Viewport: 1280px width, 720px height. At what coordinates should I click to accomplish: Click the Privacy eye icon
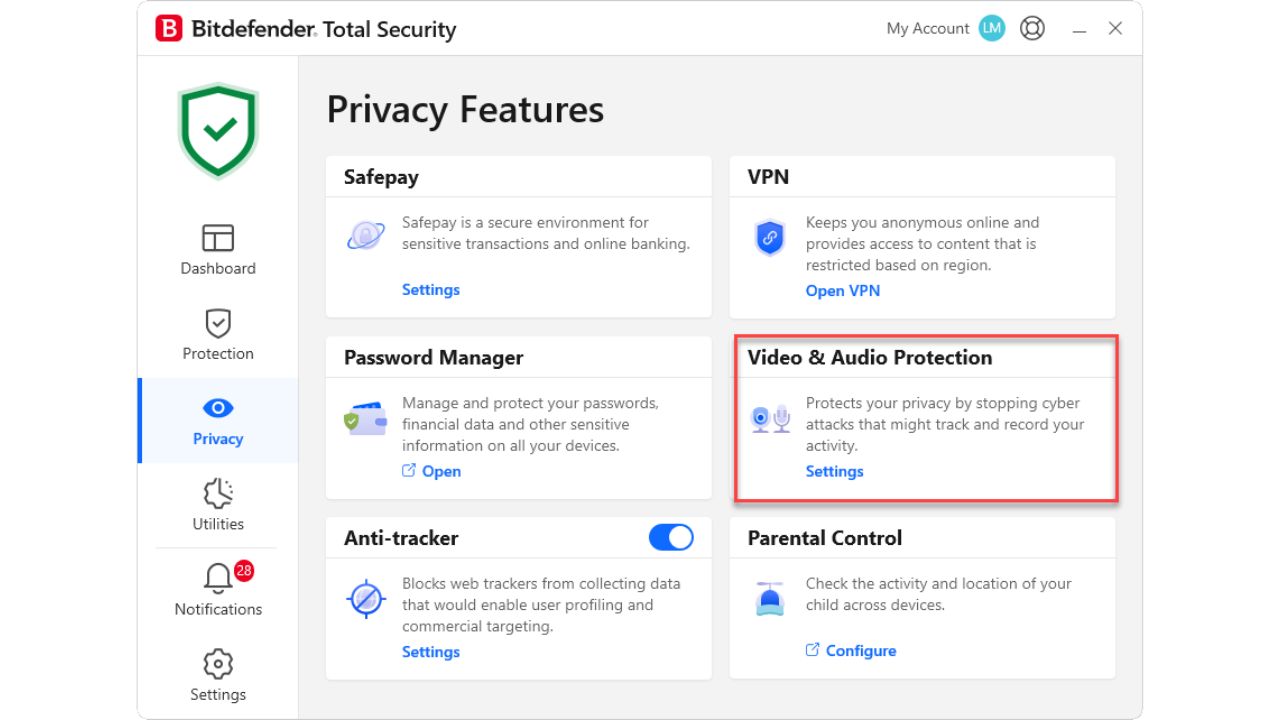point(217,408)
